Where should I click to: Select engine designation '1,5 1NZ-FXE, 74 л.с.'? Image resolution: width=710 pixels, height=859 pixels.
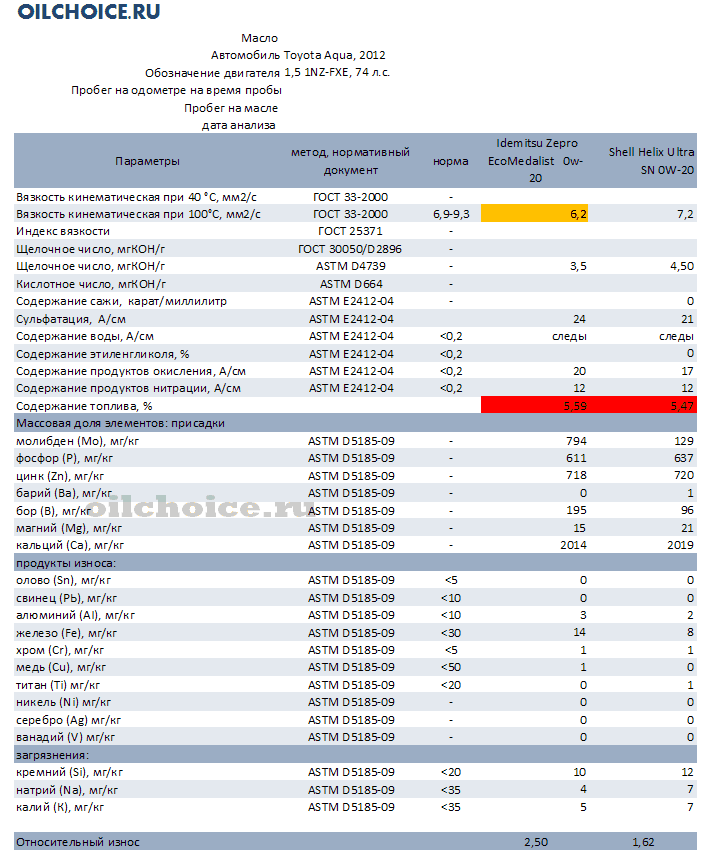[x=337, y=72]
